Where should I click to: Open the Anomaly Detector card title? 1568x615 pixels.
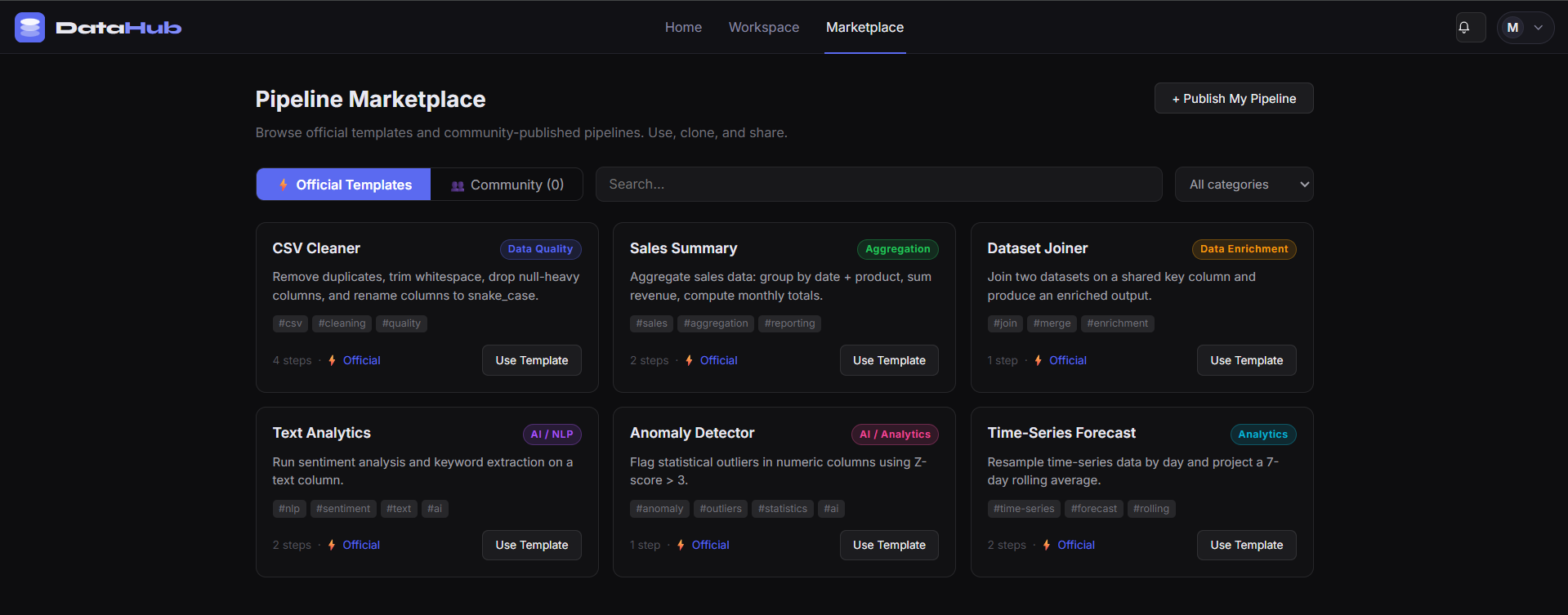click(x=692, y=433)
